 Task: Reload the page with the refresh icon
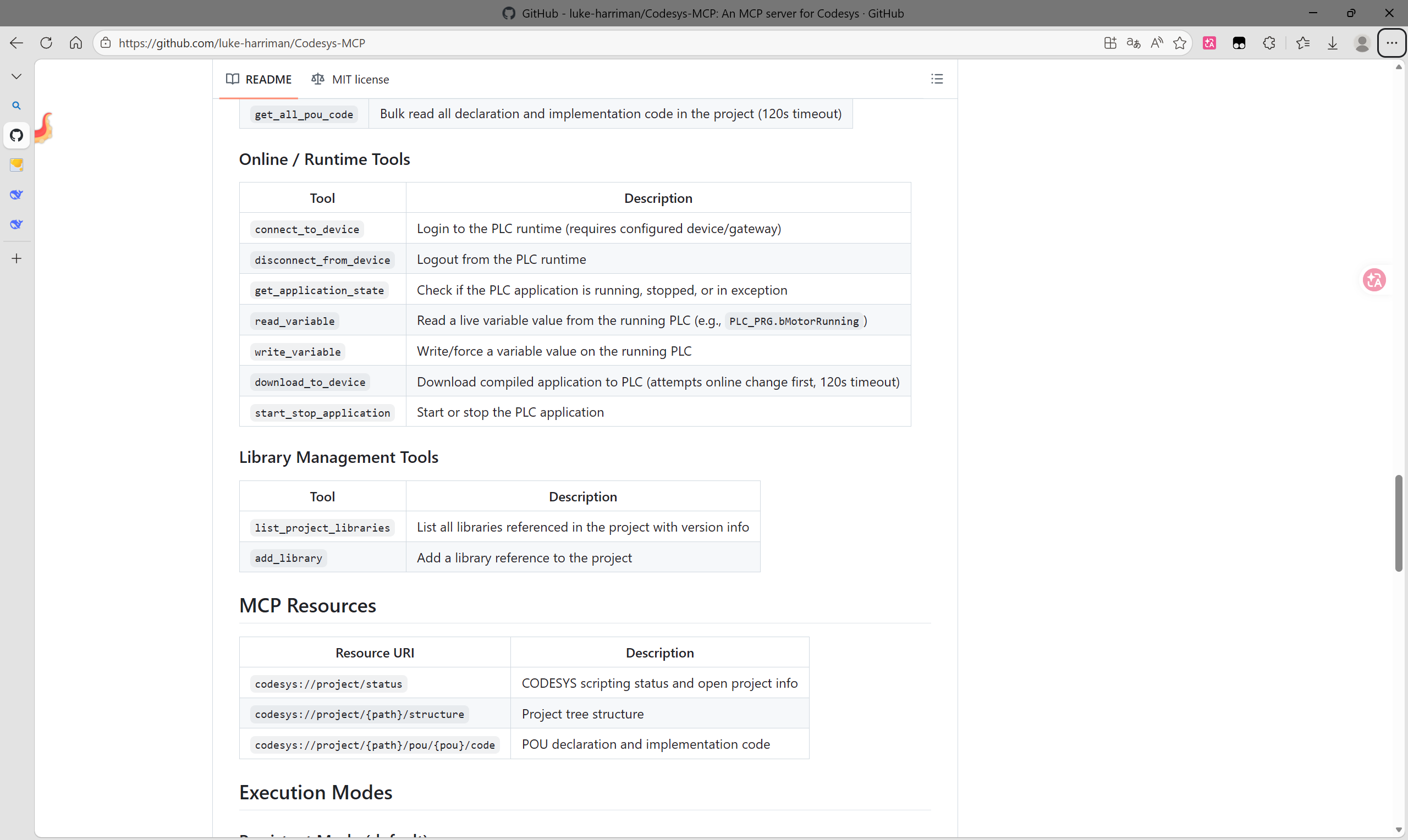[46, 43]
